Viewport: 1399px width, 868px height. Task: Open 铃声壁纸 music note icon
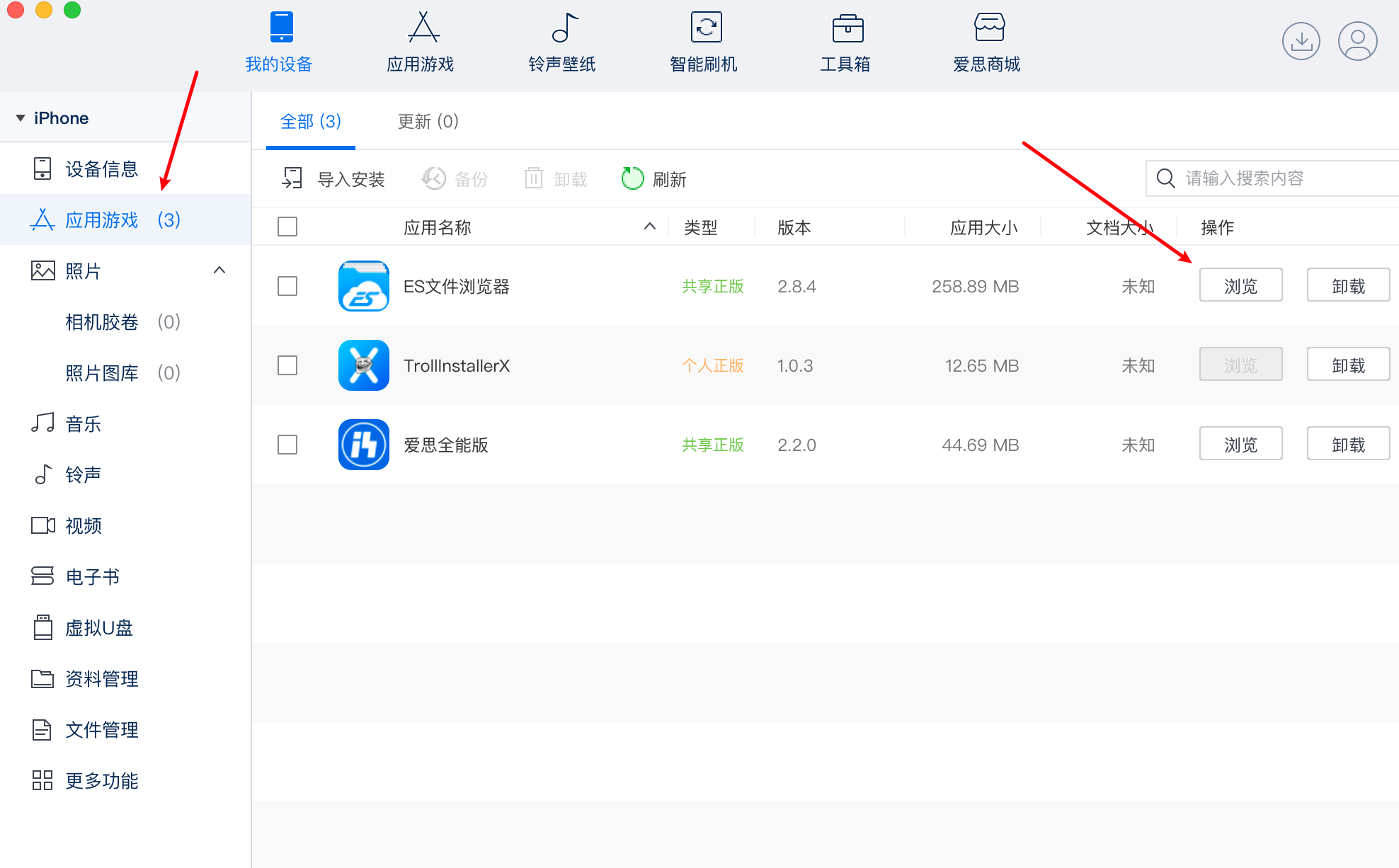pos(564,27)
